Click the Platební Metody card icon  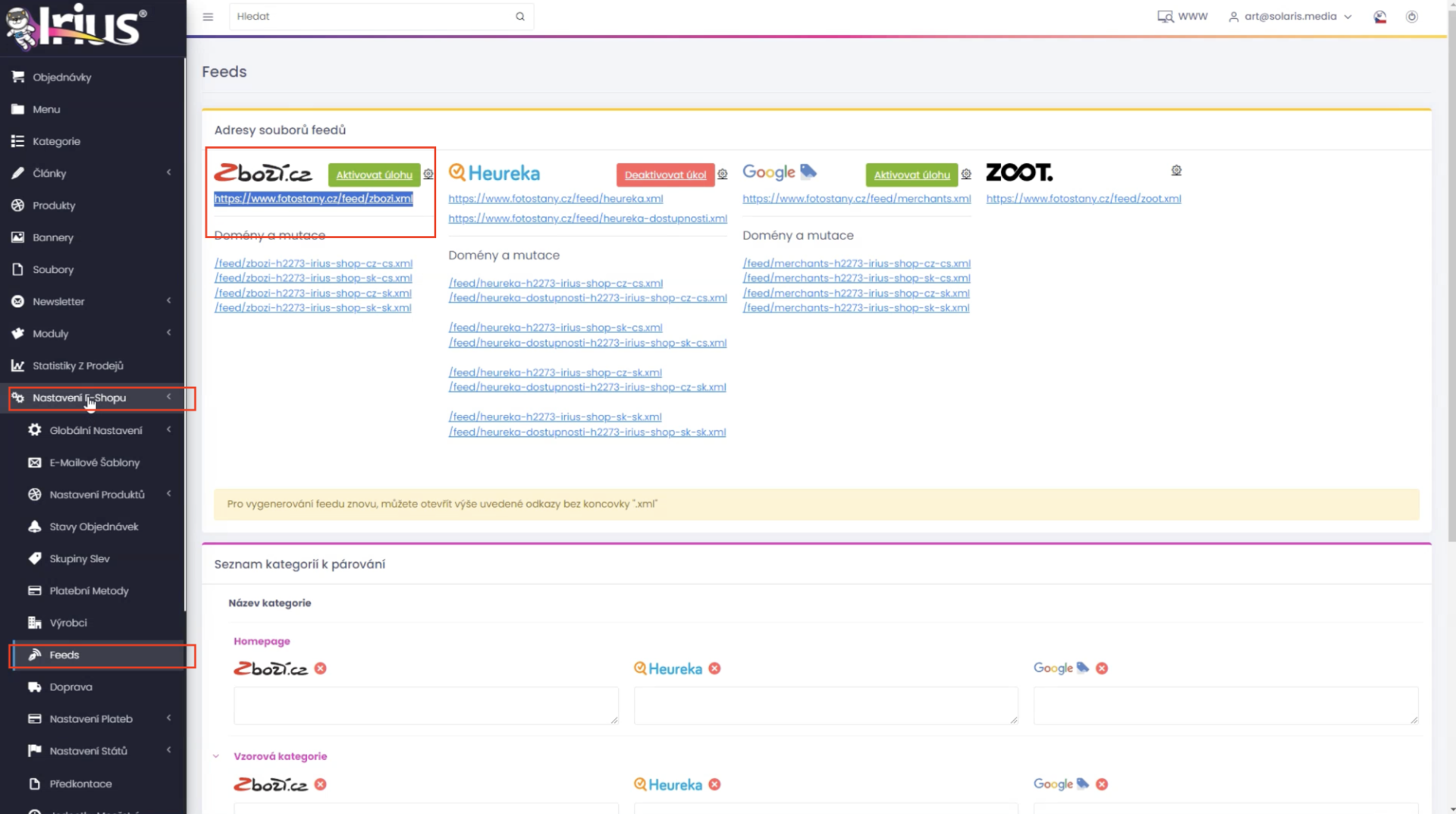pyautogui.click(x=35, y=591)
